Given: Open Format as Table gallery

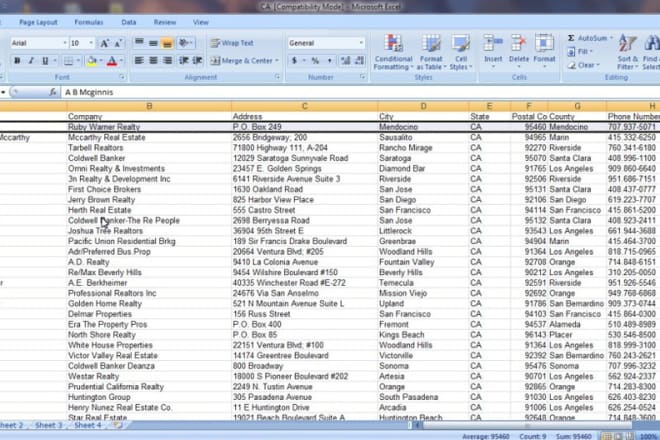Looking at the screenshot, I should pos(431,52).
